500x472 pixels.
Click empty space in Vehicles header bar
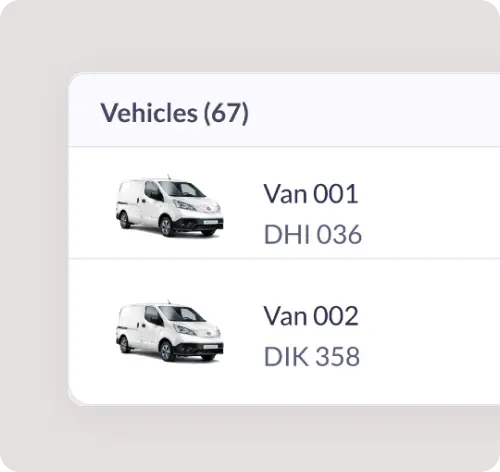(x=373, y=110)
